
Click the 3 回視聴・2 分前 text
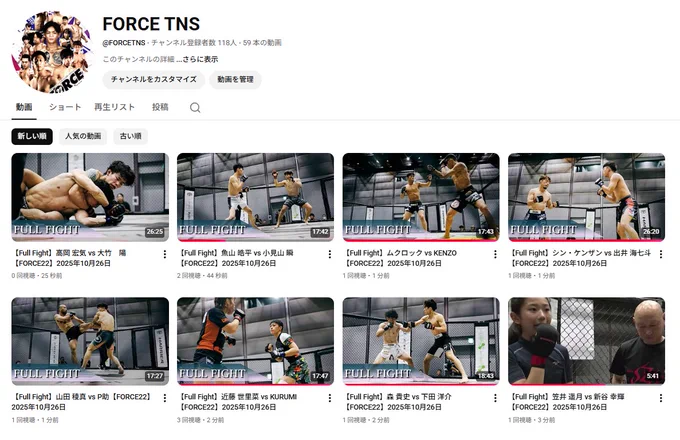click(201, 420)
